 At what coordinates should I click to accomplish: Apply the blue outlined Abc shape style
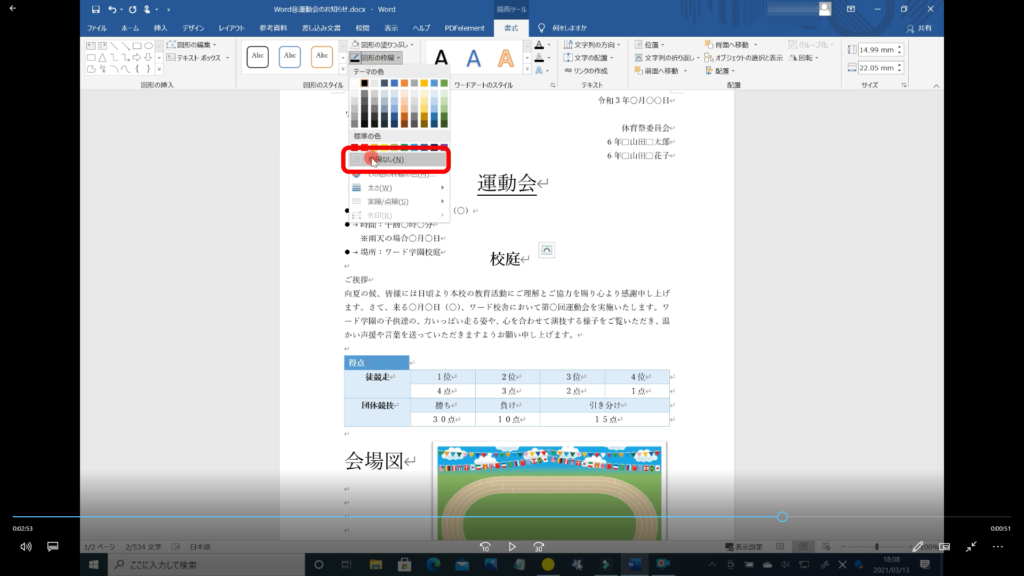pyautogui.click(x=291, y=57)
